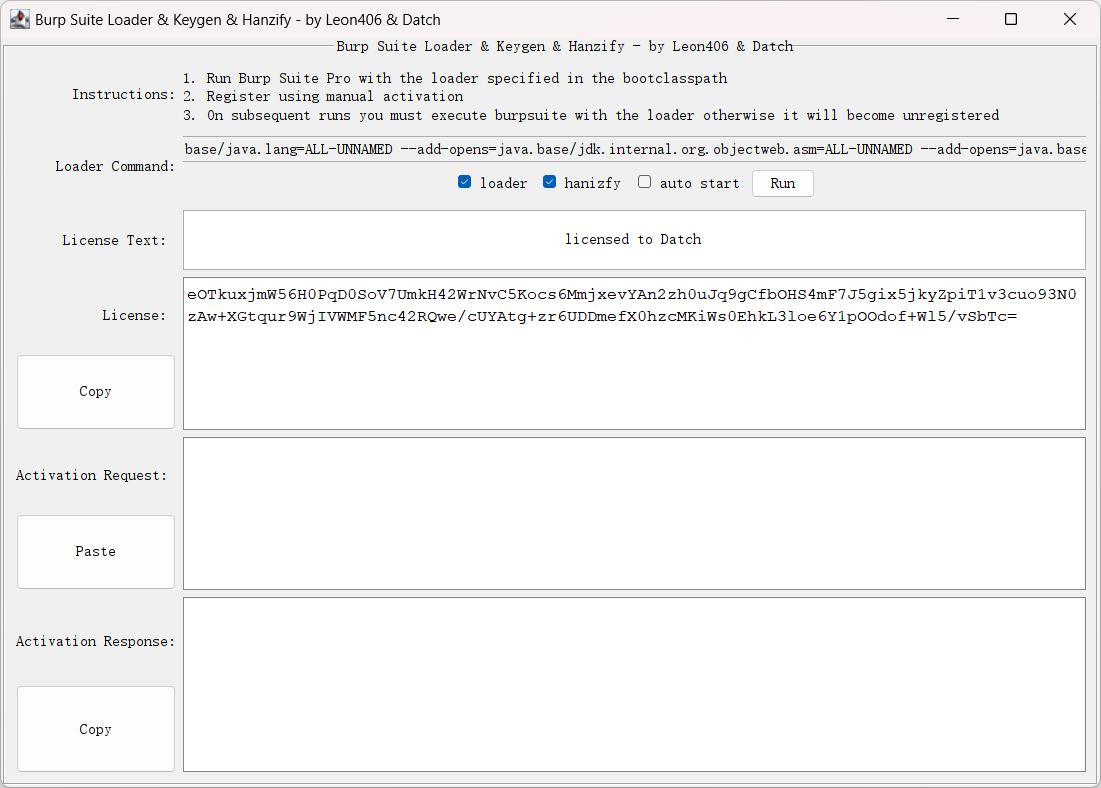The image size is (1101, 788).
Task: Click the Burp Suite app icon in title bar
Action: tap(20, 20)
